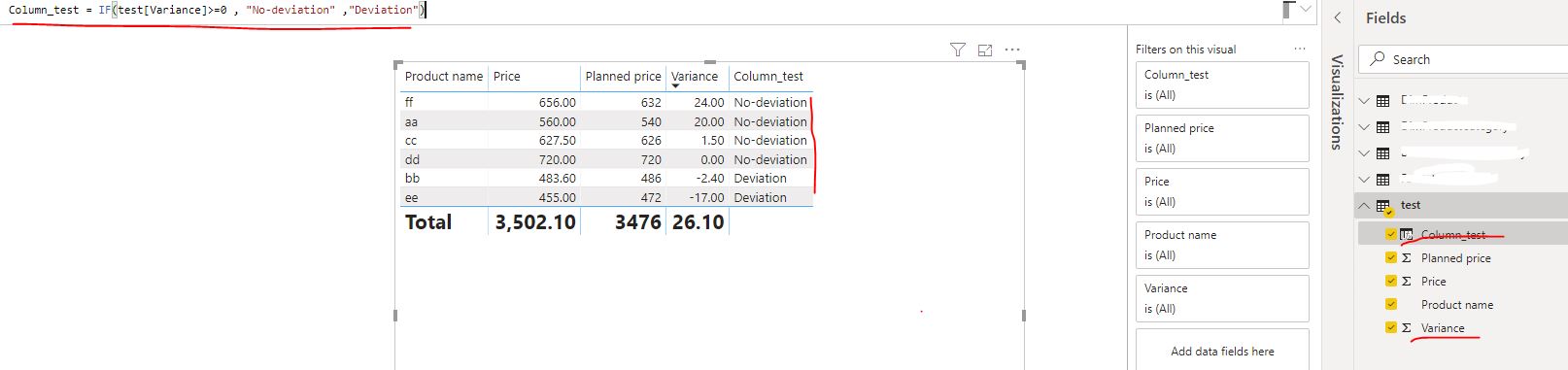Click the total price value 3,502.10

[535, 222]
